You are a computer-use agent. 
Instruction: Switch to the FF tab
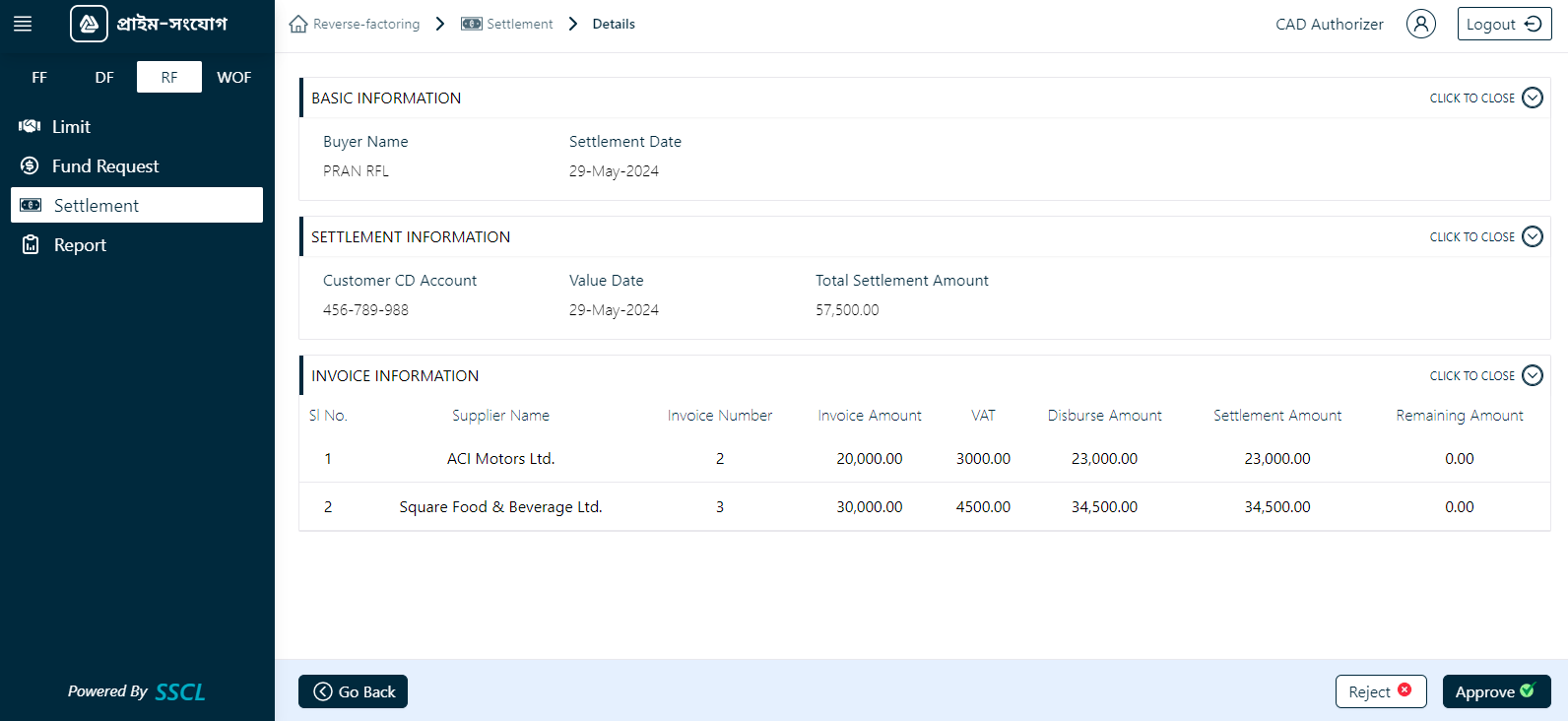[x=39, y=77]
